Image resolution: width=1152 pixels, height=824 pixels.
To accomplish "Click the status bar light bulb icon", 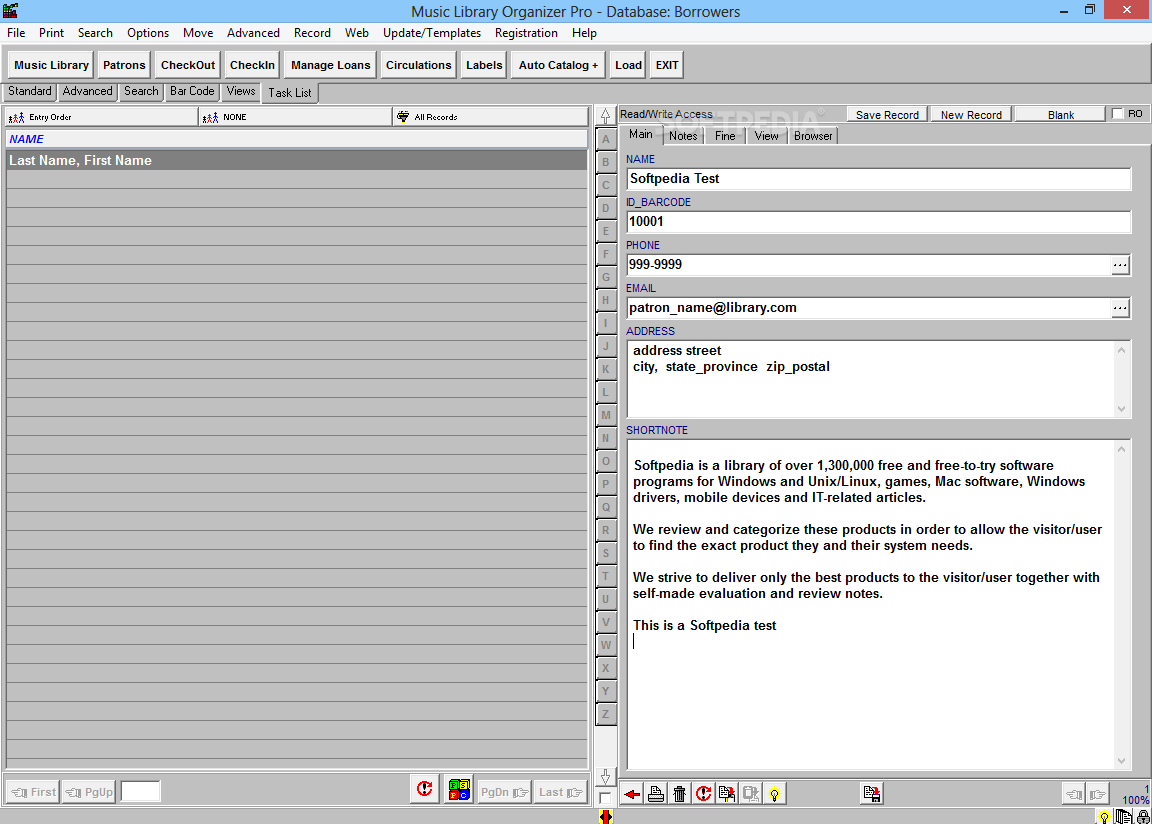I will pyautogui.click(x=1104, y=816).
